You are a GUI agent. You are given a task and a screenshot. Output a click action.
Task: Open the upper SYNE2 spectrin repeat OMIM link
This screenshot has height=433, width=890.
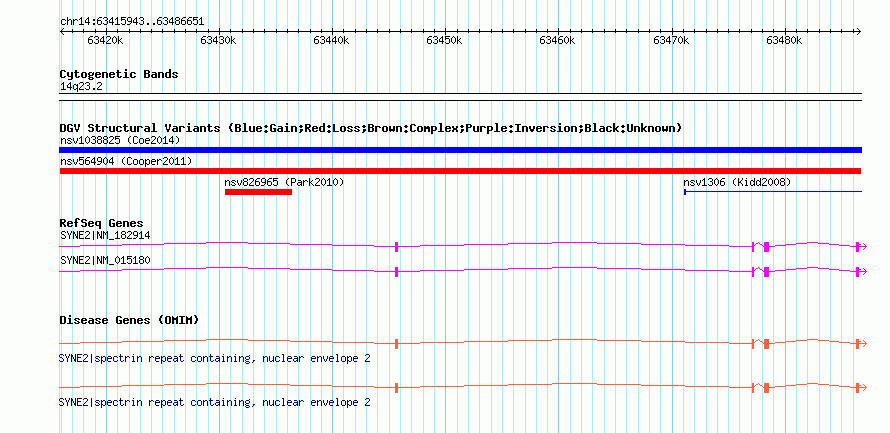point(215,359)
